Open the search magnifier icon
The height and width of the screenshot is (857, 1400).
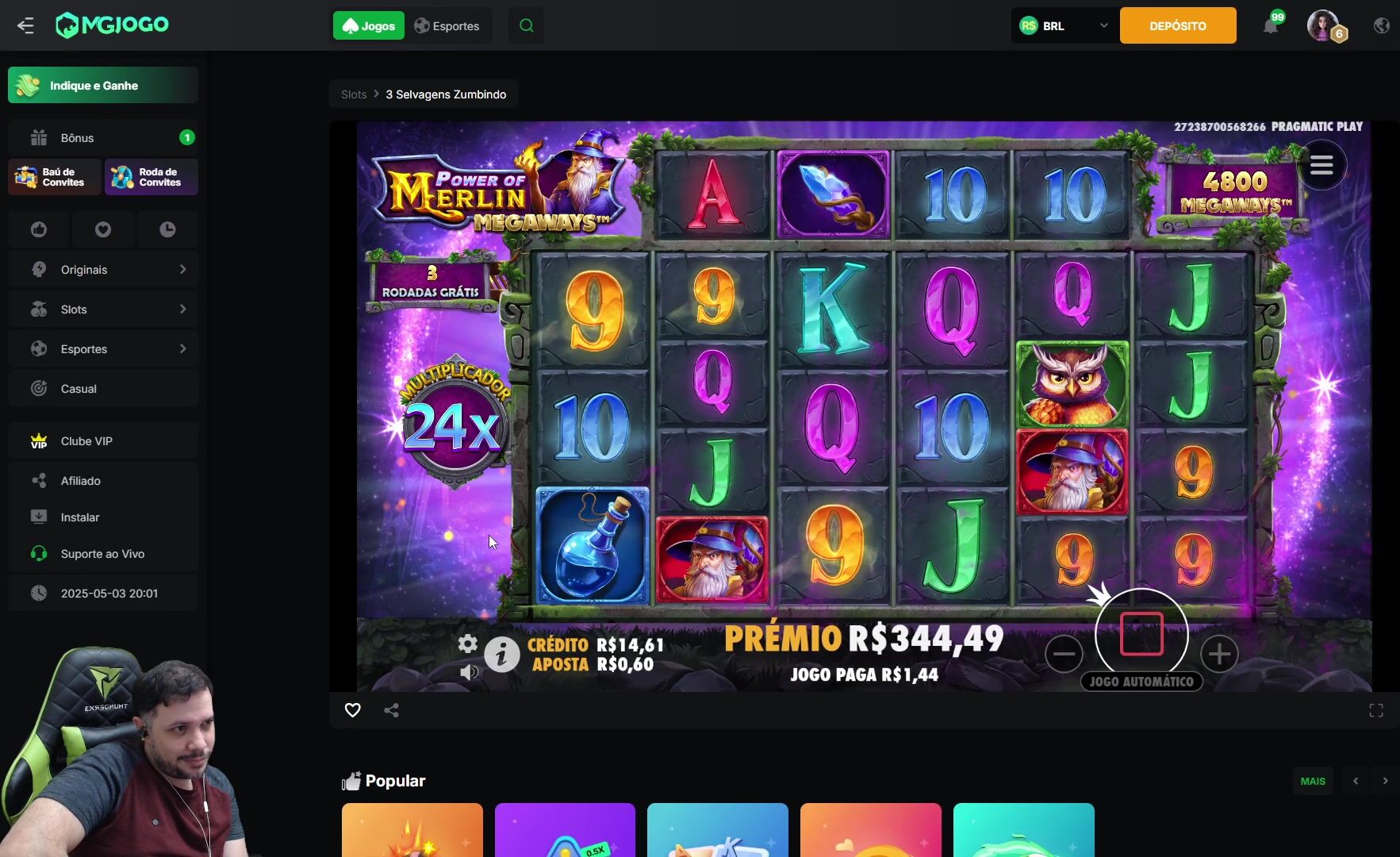pos(526,25)
